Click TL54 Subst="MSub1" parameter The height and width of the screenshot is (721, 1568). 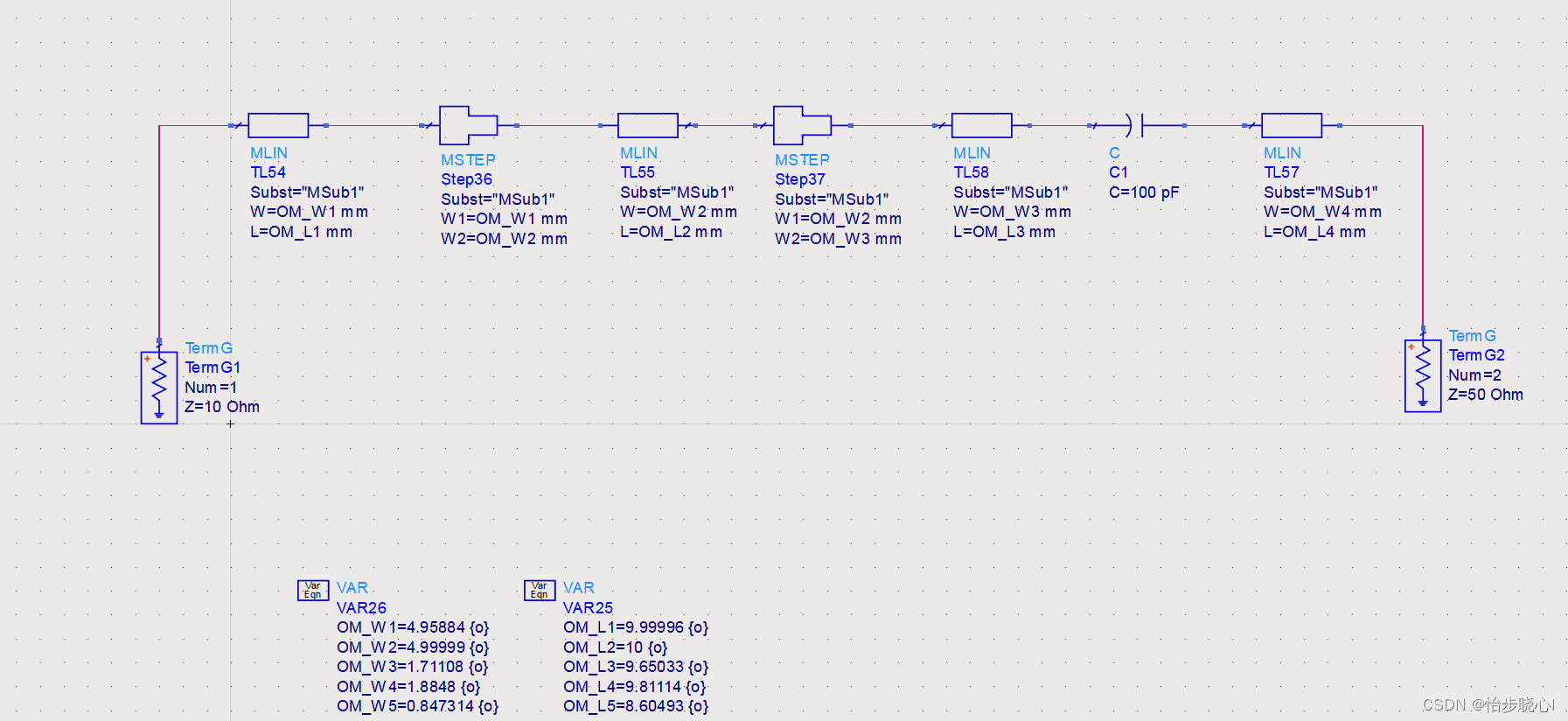point(307,192)
